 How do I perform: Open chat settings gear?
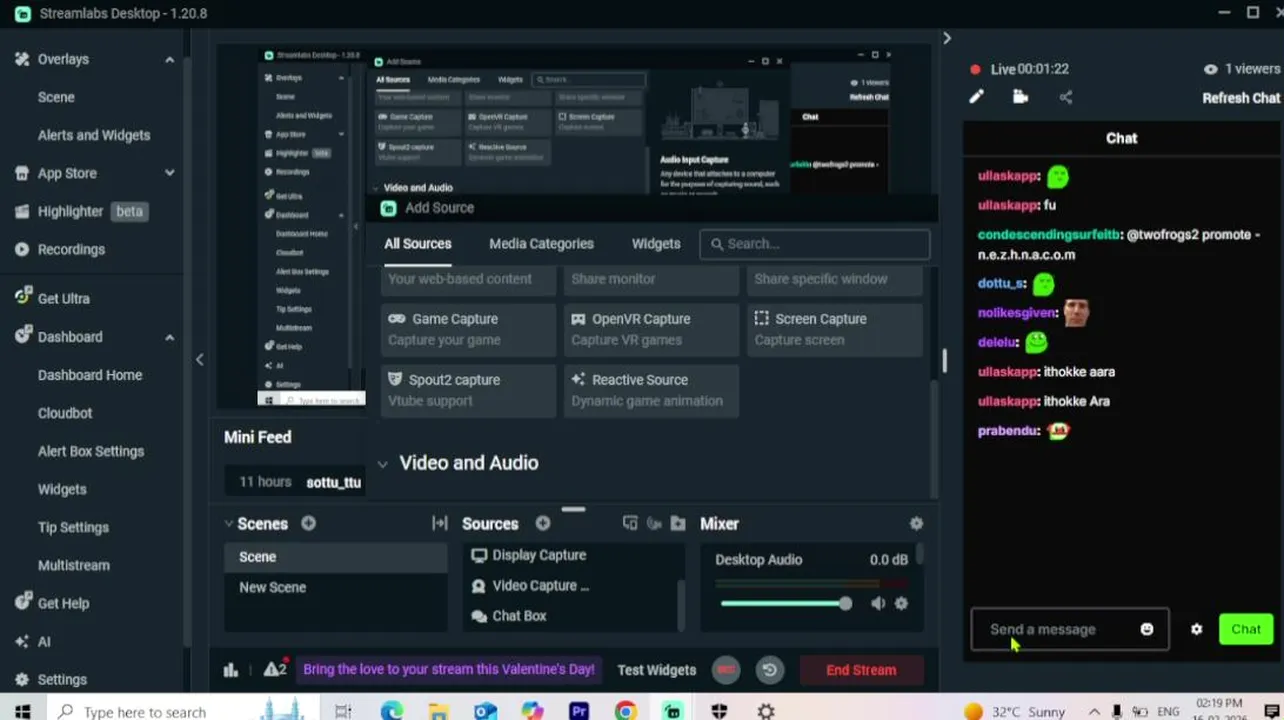1196,629
